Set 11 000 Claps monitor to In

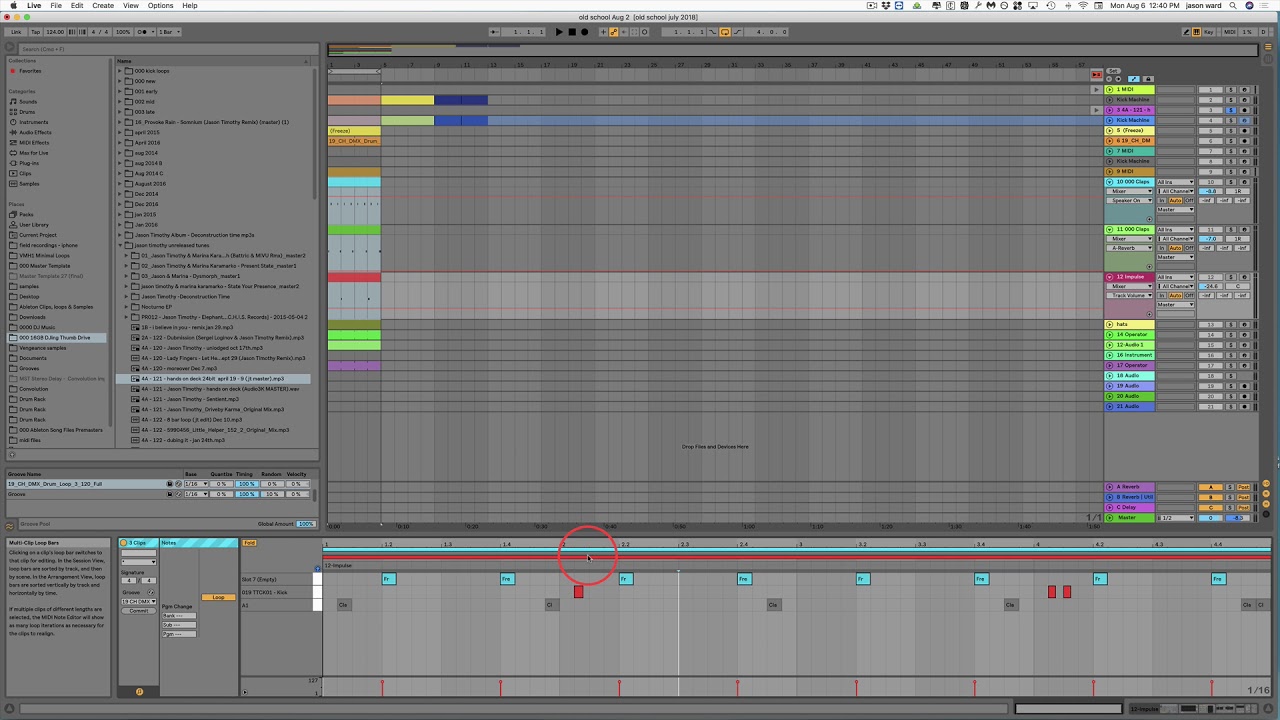[1162, 248]
